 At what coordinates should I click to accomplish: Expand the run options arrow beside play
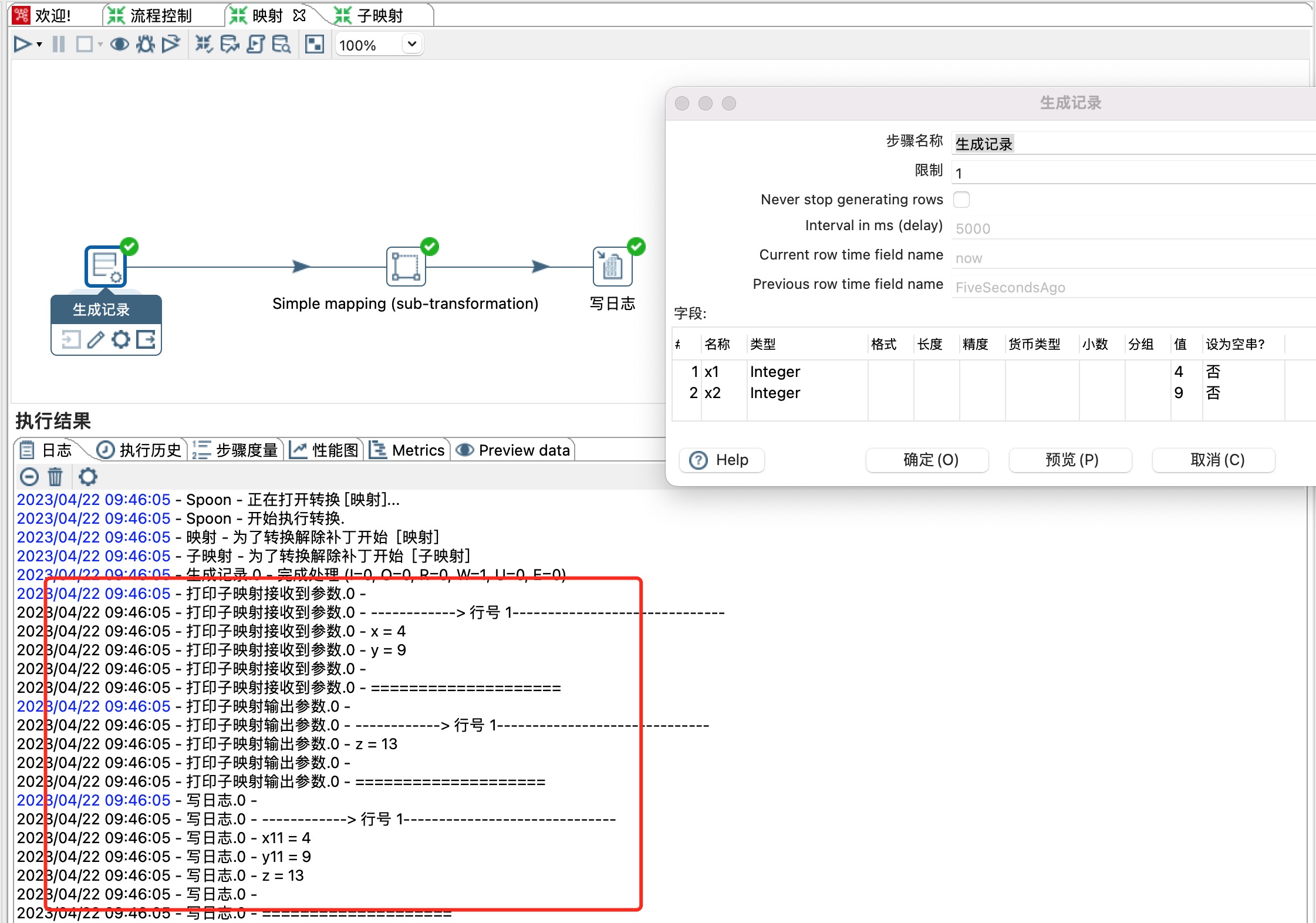tap(39, 45)
